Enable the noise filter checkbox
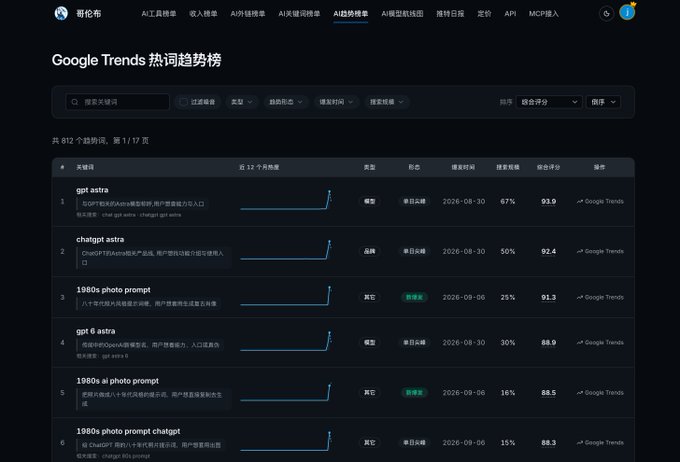680x462 pixels. point(183,102)
